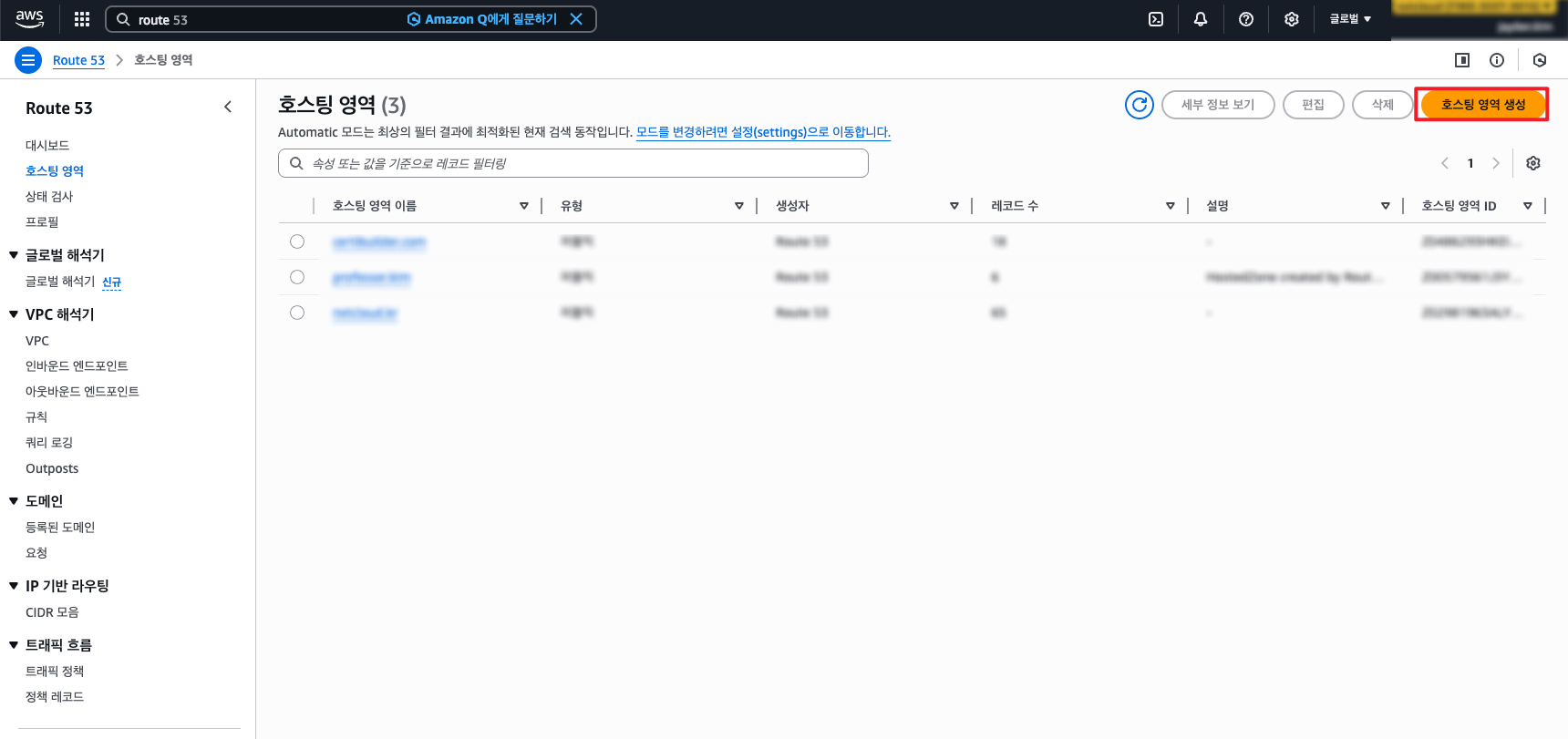Viewport: 1568px width, 739px height.
Task: Open 프로필 in the sidebar
Action: [42, 221]
